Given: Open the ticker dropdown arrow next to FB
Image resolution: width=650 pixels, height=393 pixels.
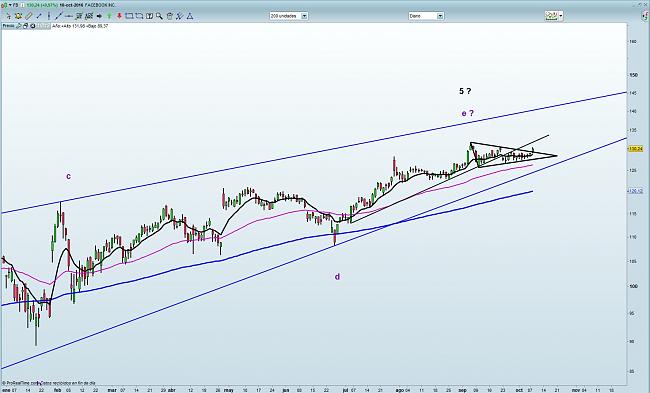Looking at the screenshot, I should click(x=10, y=5).
